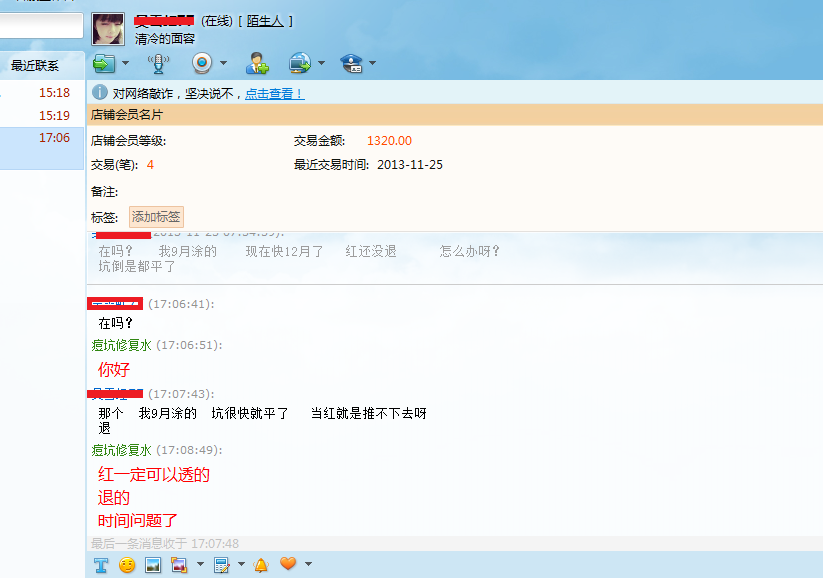Switch to the 最近联系 tab
The height and width of the screenshot is (578, 823).
[x=35, y=66]
